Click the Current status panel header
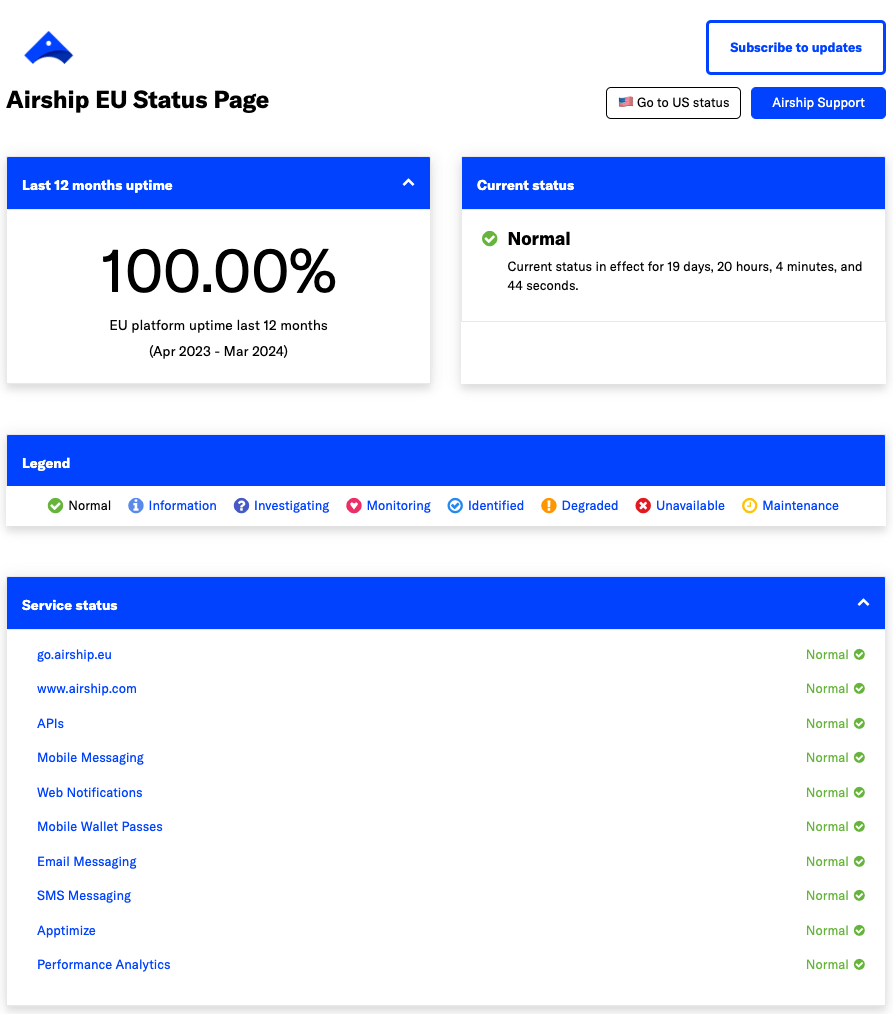893x1014 pixels. [x=673, y=185]
